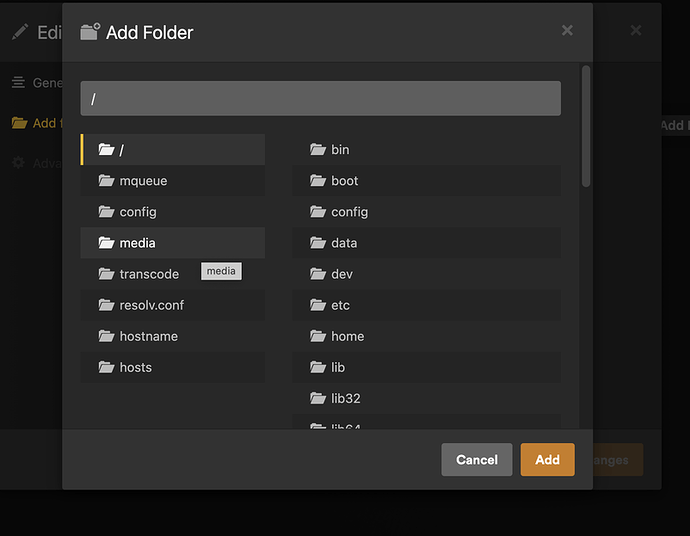690x536 pixels.
Task: Open the etc folder
Action: [x=426, y=305]
